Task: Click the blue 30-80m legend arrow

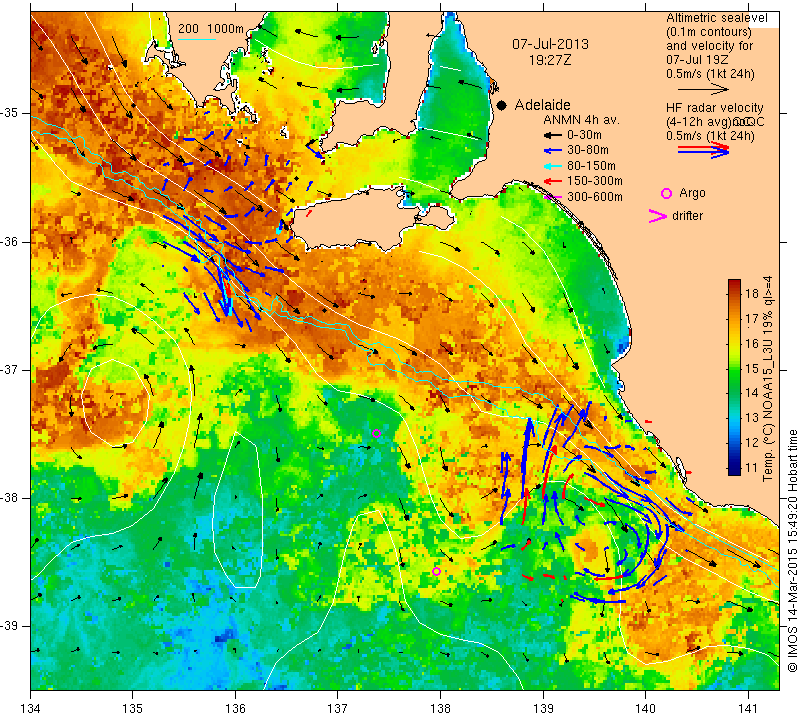Action: pos(552,151)
